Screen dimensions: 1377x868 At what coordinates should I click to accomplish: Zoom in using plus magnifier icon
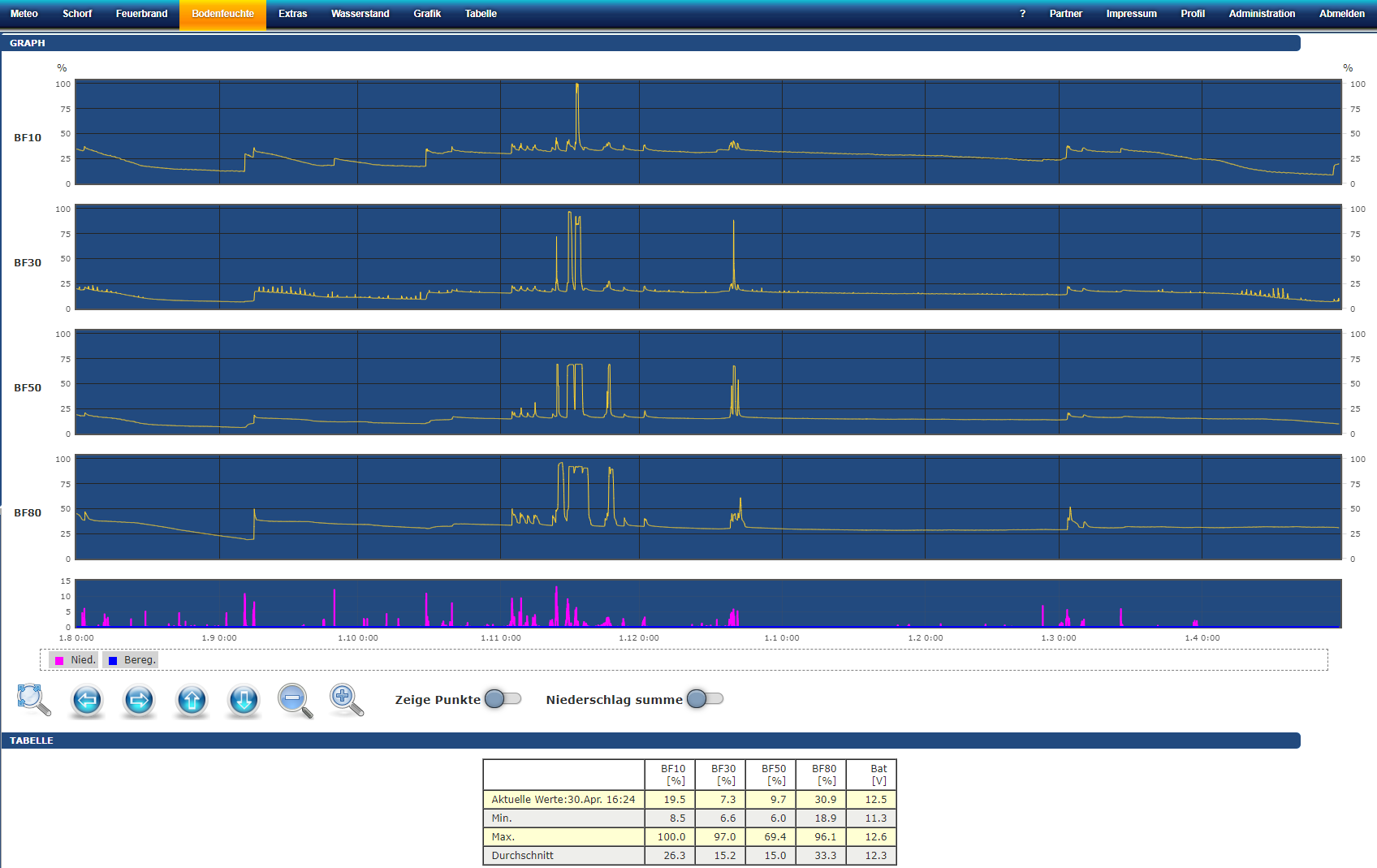[346, 699]
